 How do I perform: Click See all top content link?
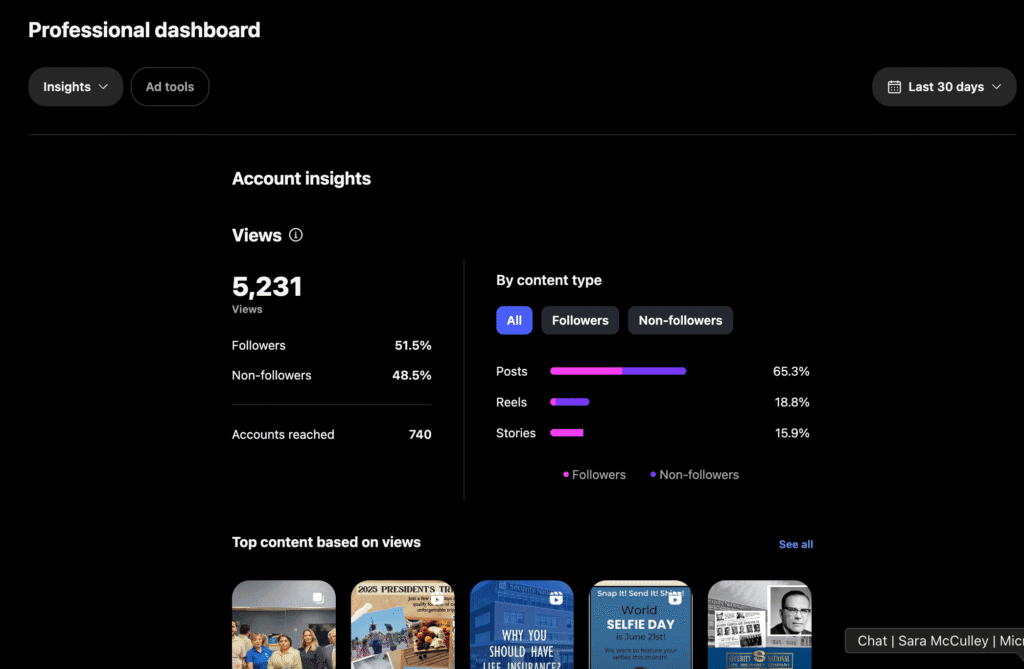795,544
